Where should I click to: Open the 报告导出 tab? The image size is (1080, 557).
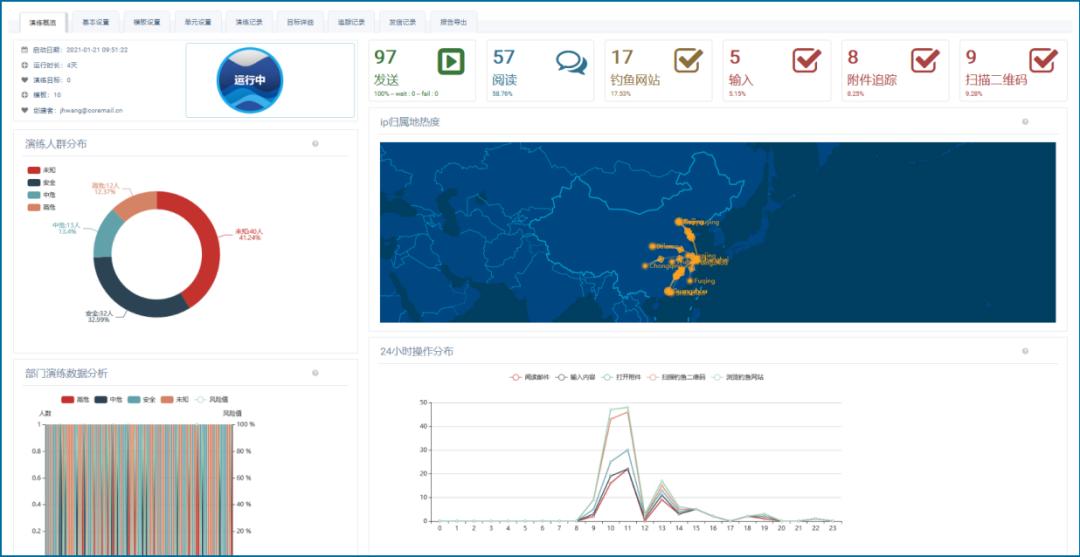point(453,22)
